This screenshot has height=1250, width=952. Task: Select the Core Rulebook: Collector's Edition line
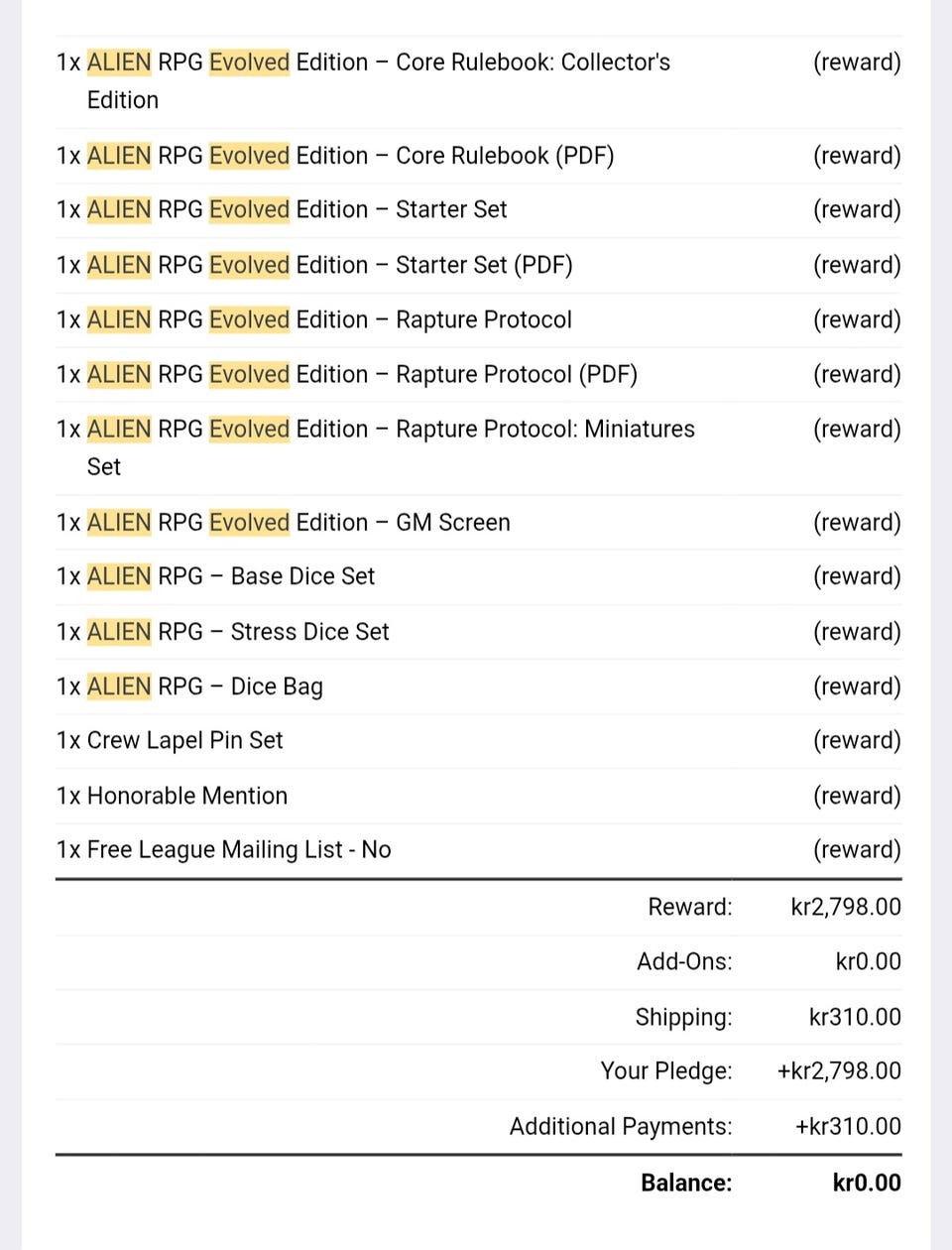point(478,81)
